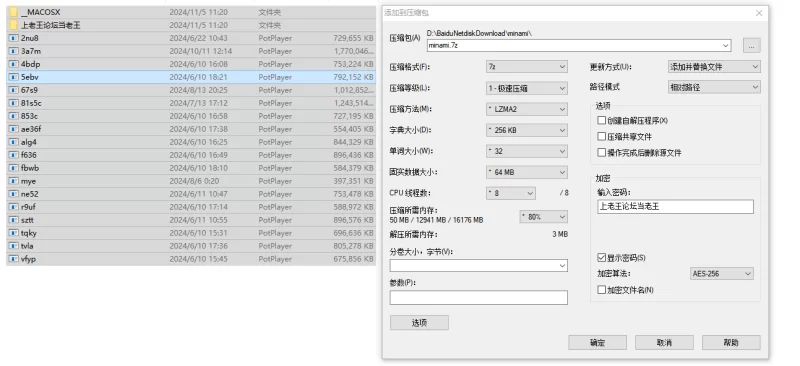Select the file icon for vfyp
This screenshot has width=800, height=366.
[14, 259]
